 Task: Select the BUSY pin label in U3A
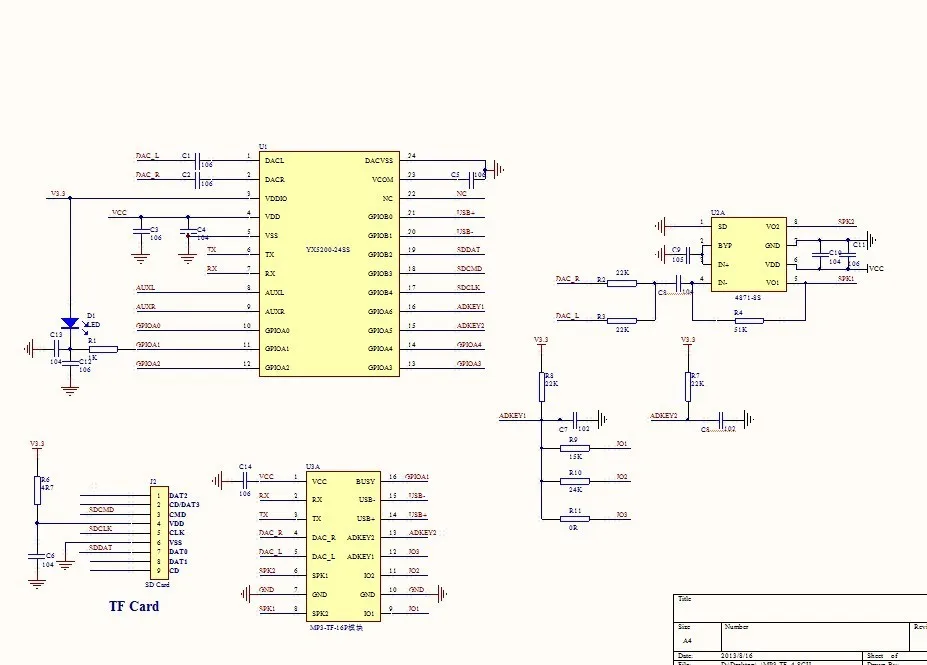(365, 482)
